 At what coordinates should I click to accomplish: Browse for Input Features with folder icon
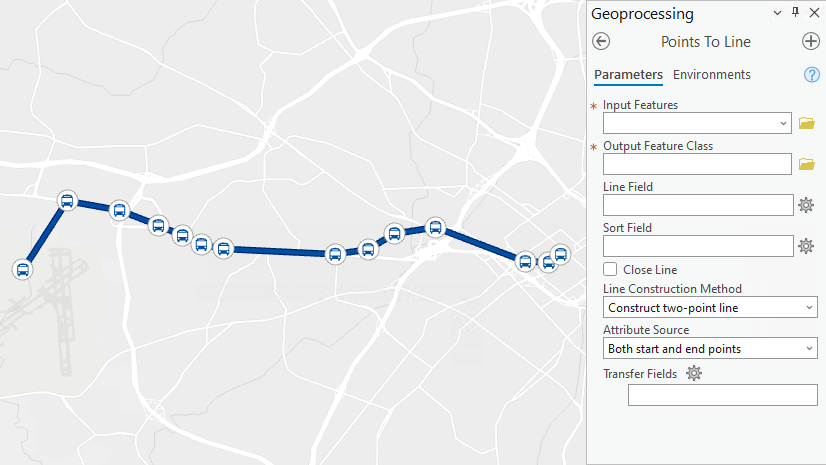(x=807, y=123)
